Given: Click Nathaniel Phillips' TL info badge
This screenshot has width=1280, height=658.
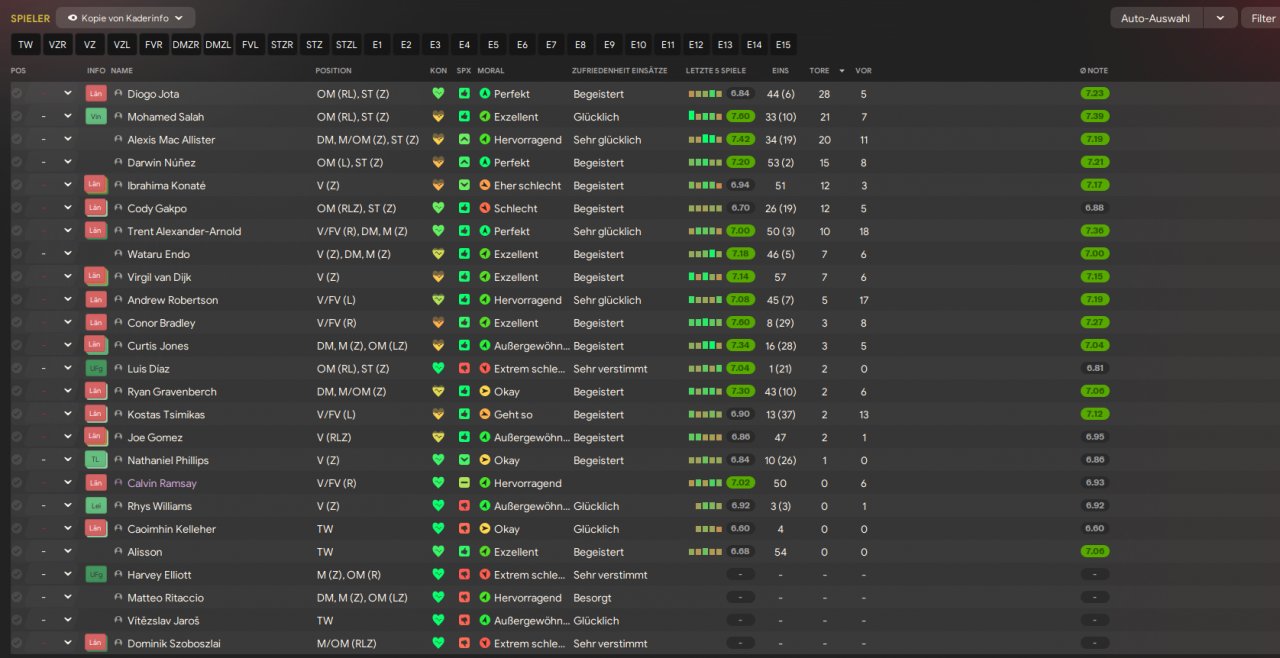Looking at the screenshot, I should click(x=96, y=460).
